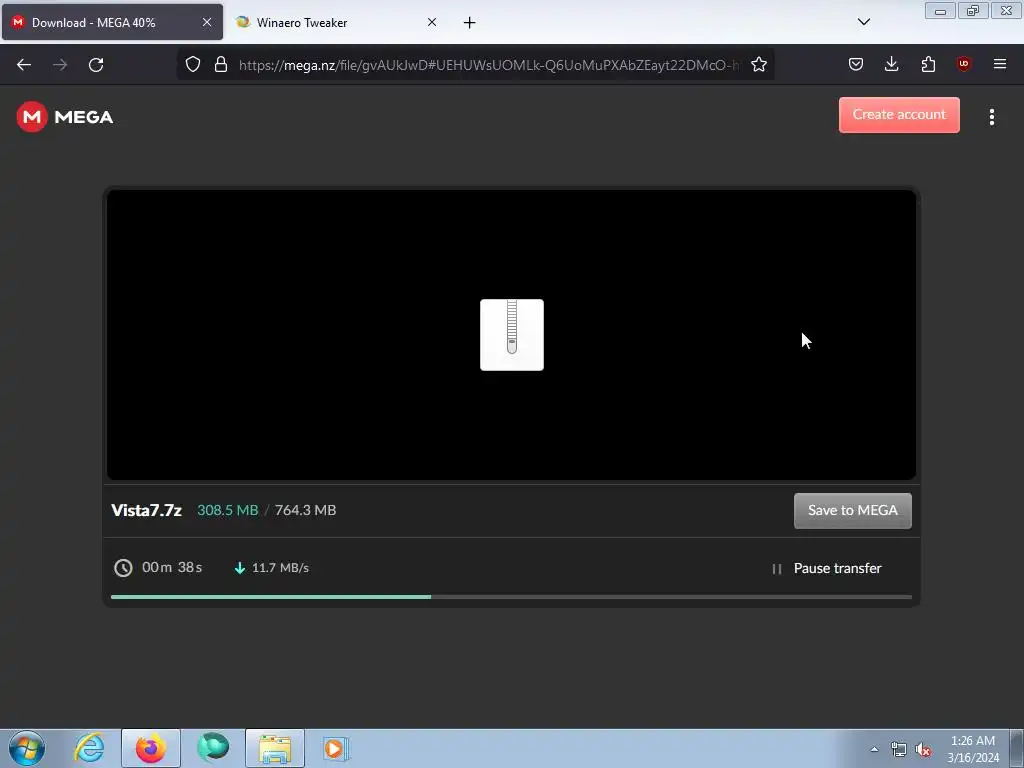Click the Vista7.7z file name
Screen dimensions: 1024x768
pyautogui.click(x=146, y=510)
